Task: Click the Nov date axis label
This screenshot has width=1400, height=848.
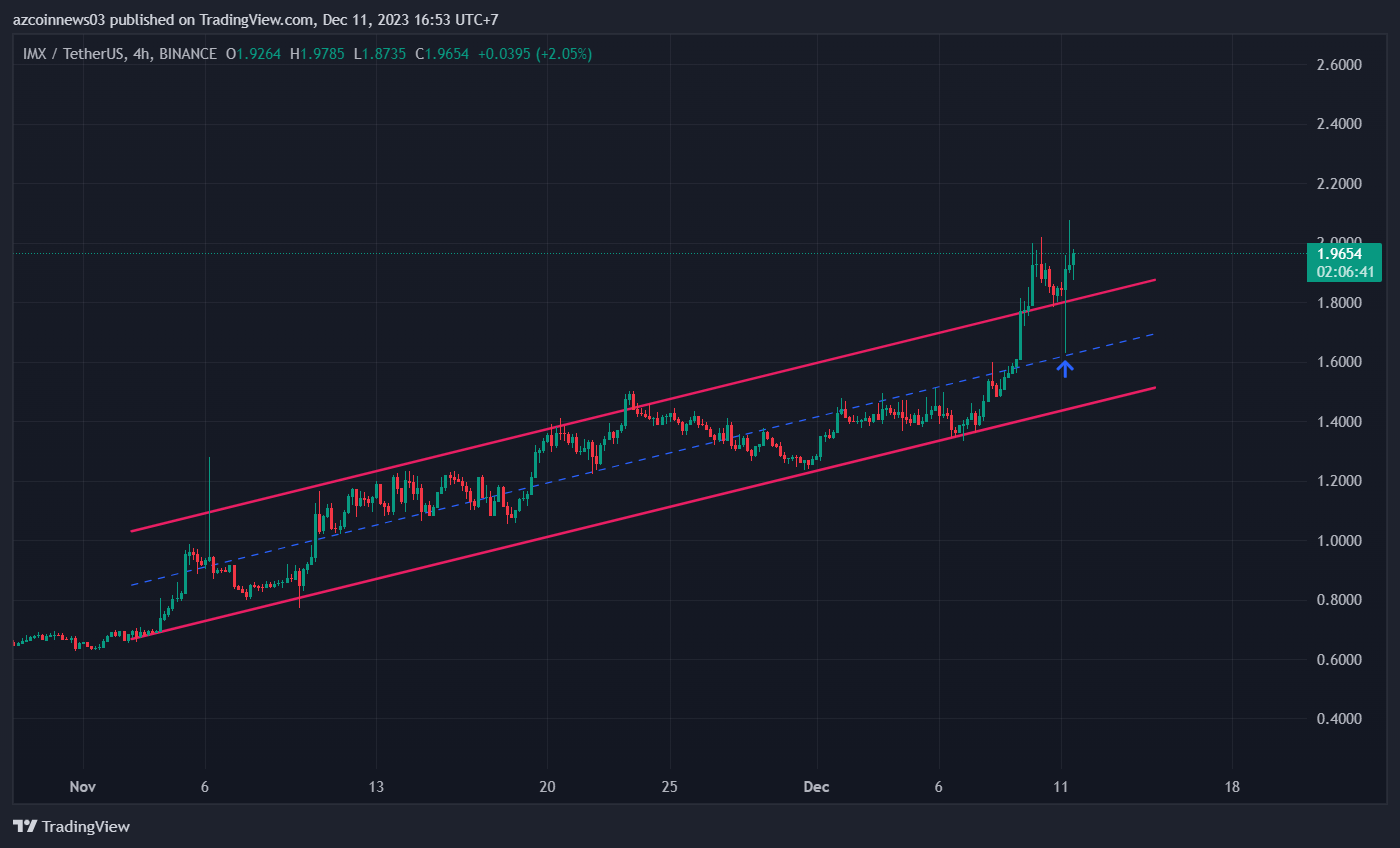Action: pyautogui.click(x=82, y=787)
